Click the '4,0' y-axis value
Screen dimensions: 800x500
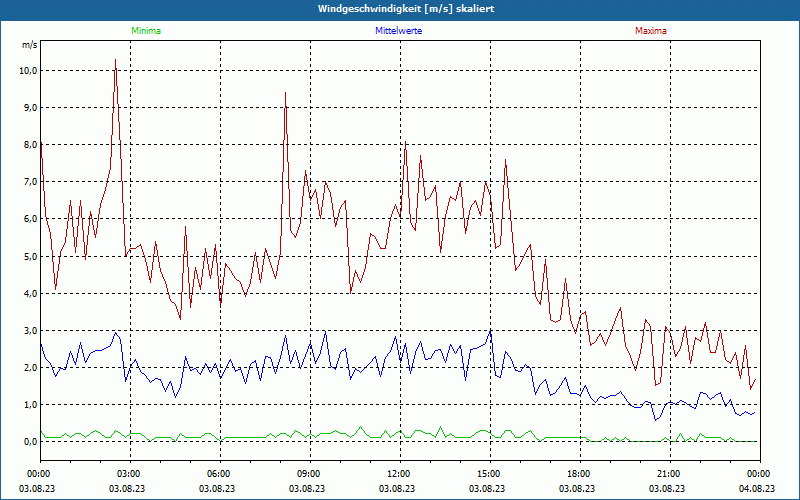(x=30, y=293)
